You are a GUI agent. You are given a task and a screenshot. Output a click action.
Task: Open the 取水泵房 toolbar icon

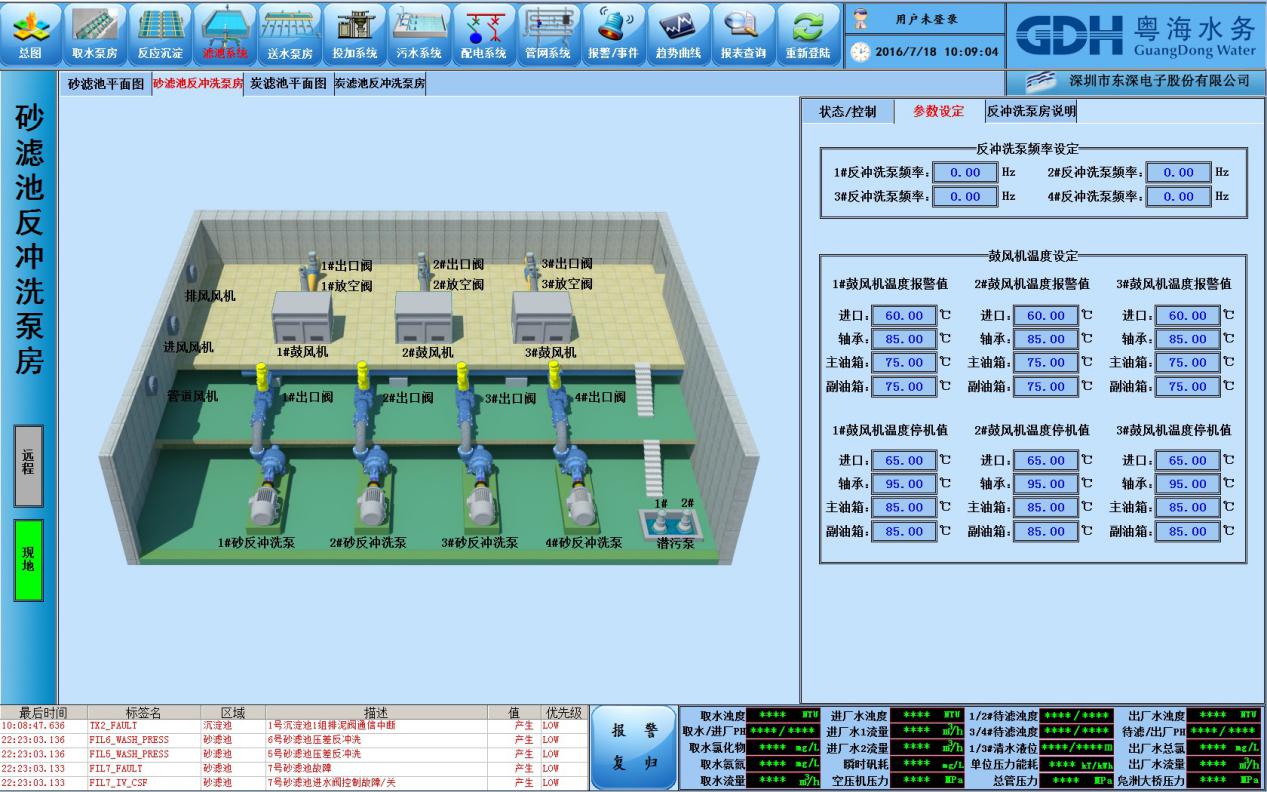coord(95,33)
